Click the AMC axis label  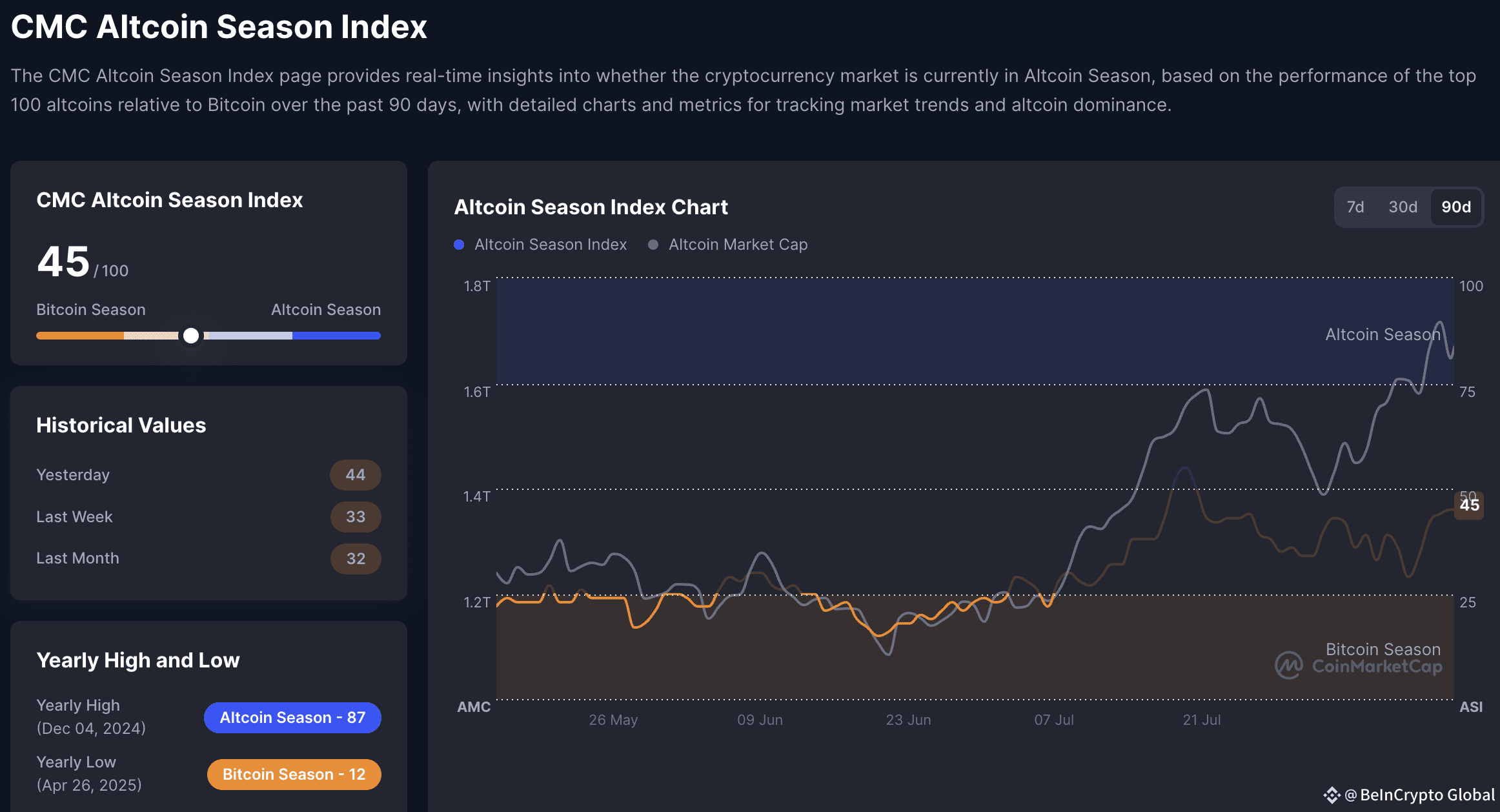point(474,707)
